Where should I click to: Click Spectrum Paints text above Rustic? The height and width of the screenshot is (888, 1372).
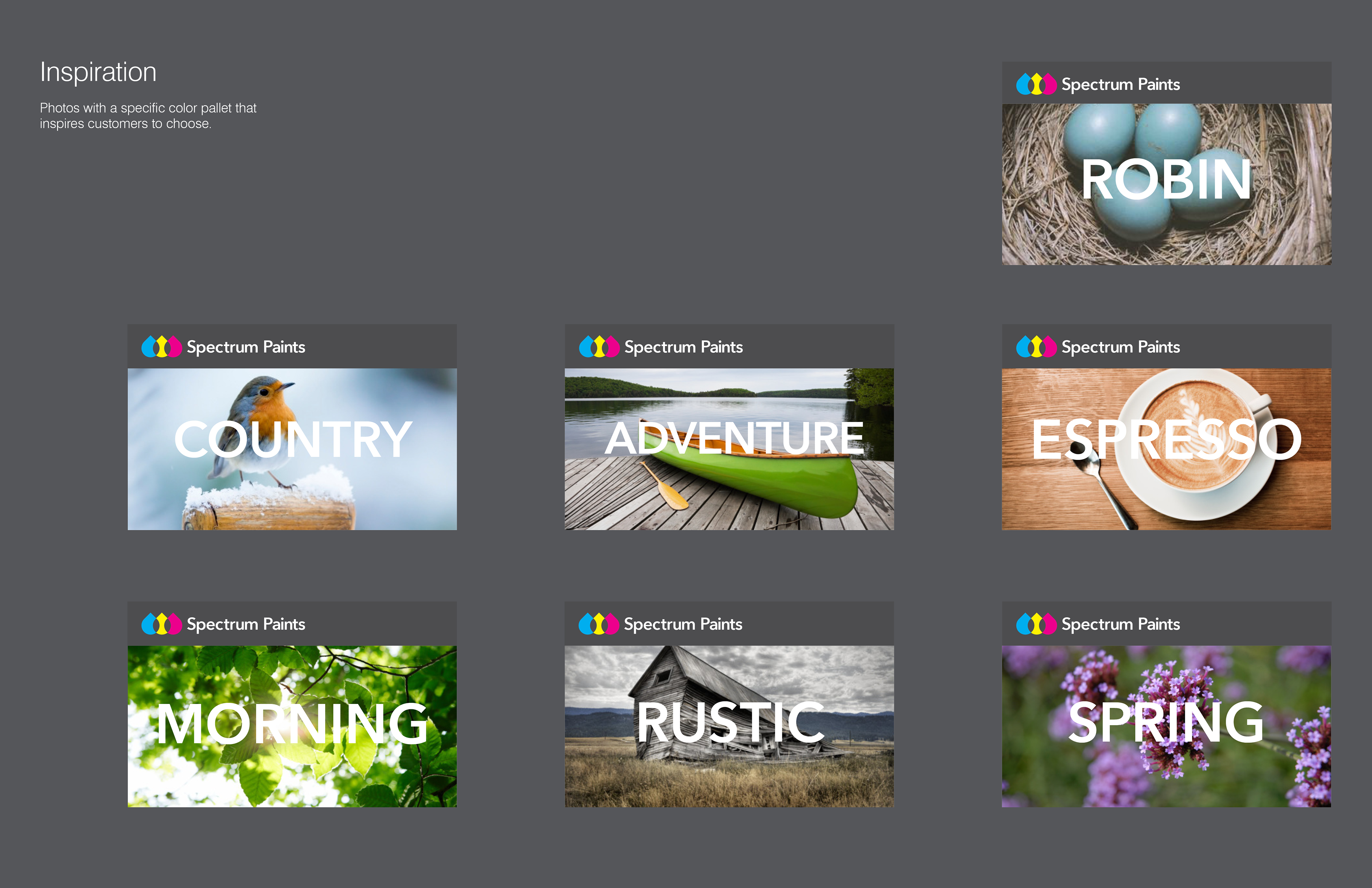(x=682, y=625)
